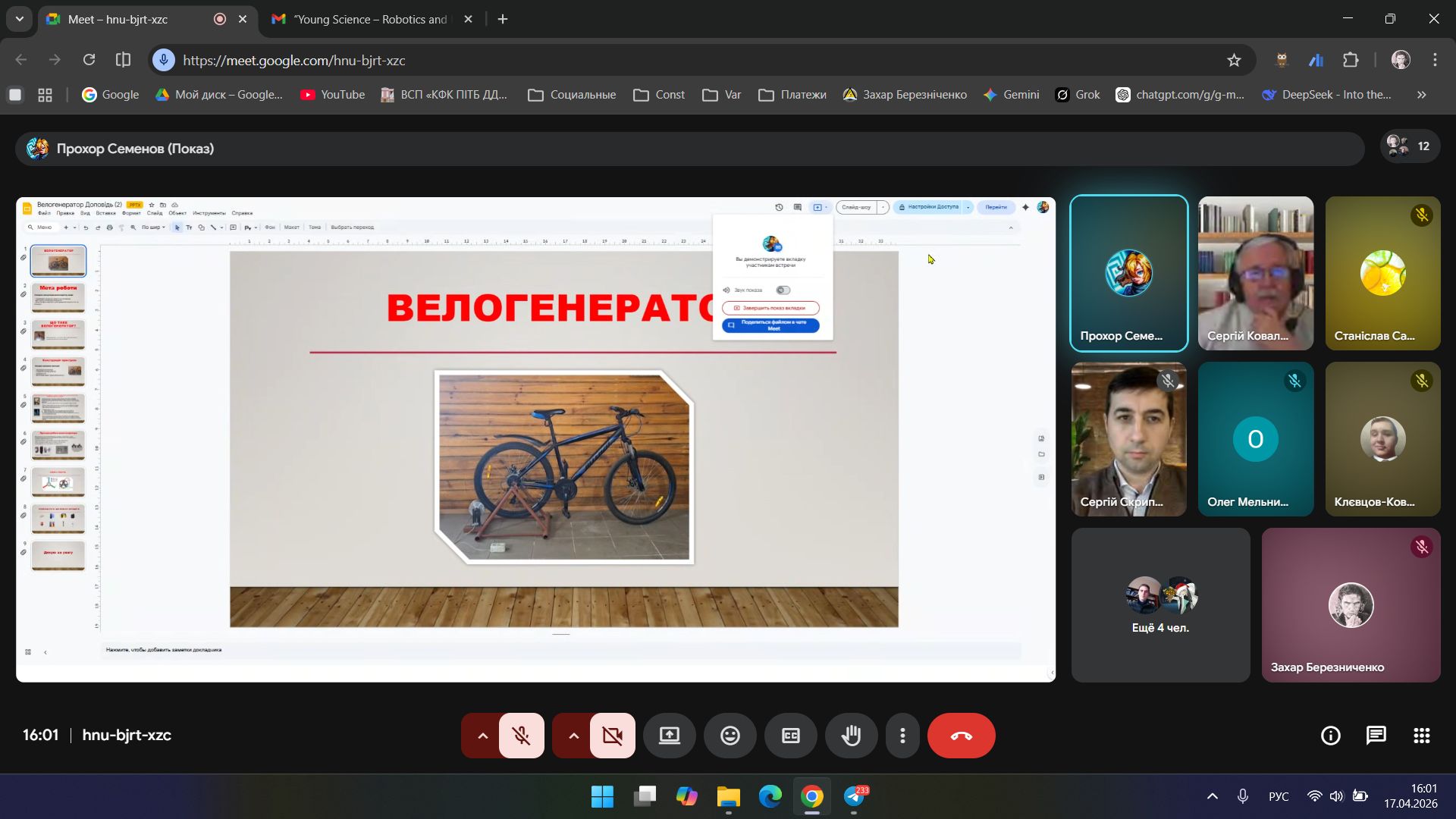The width and height of the screenshot is (1456, 819).
Task: Expand microphone audio settings arrow
Action: [482, 736]
